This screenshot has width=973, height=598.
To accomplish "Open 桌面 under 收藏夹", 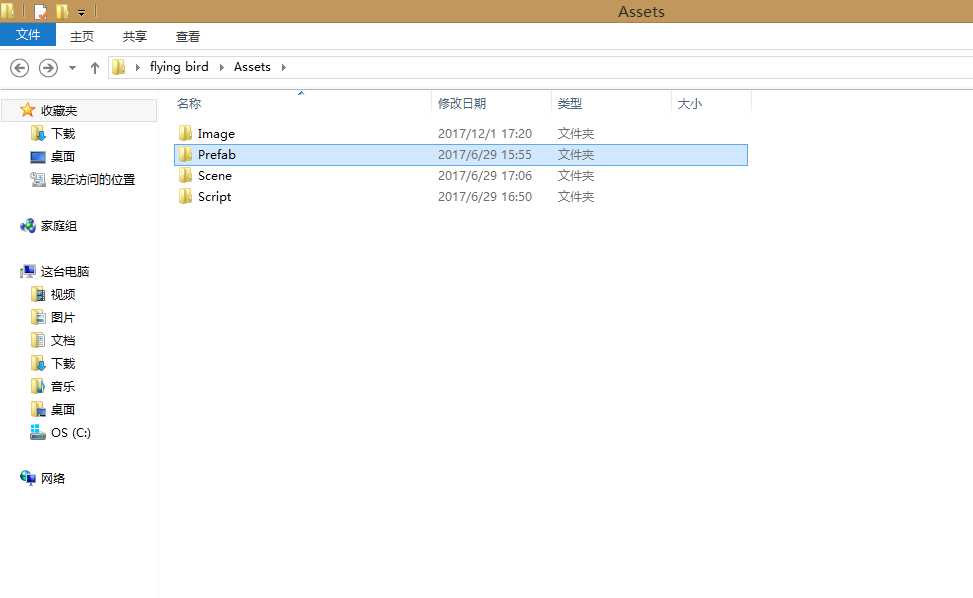I will coord(63,156).
